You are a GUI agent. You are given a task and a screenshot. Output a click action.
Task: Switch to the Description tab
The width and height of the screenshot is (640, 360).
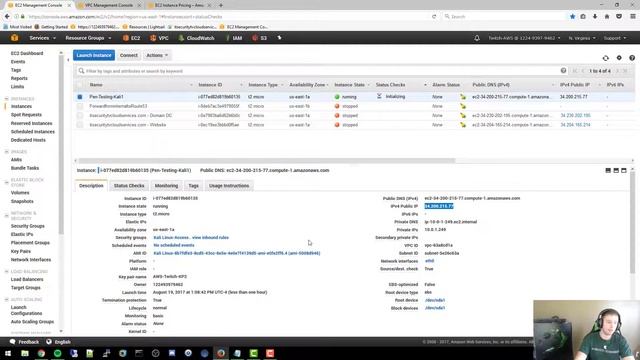(x=91, y=186)
